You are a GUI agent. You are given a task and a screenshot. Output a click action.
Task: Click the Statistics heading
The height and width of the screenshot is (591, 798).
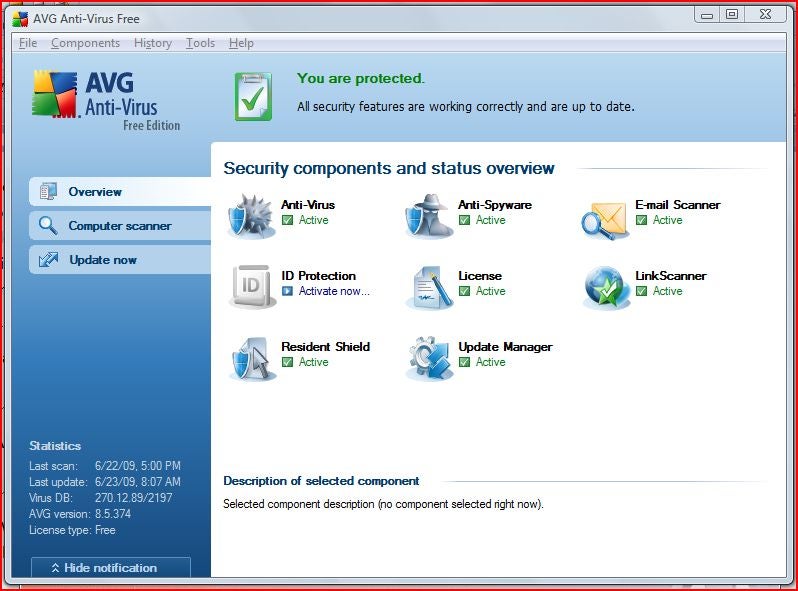pyautogui.click(x=55, y=446)
